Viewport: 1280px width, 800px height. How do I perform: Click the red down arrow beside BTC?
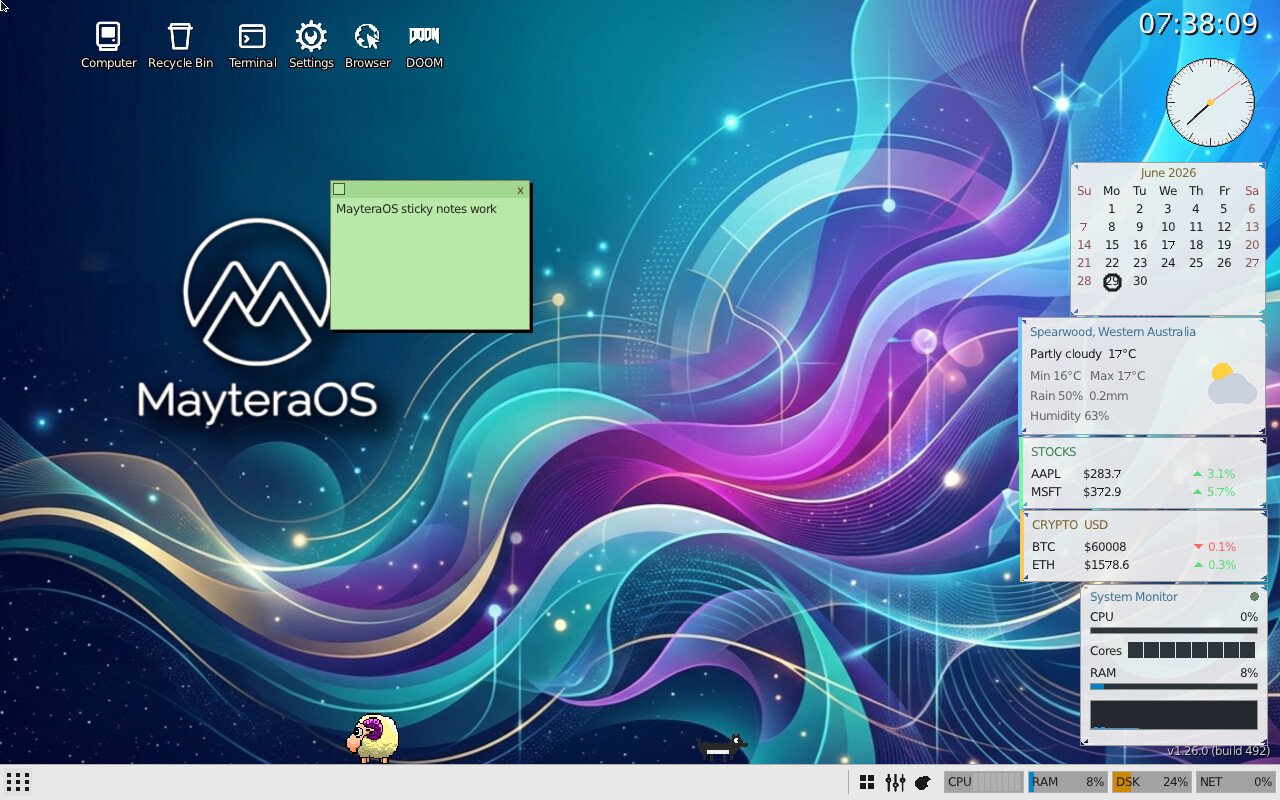1198,547
